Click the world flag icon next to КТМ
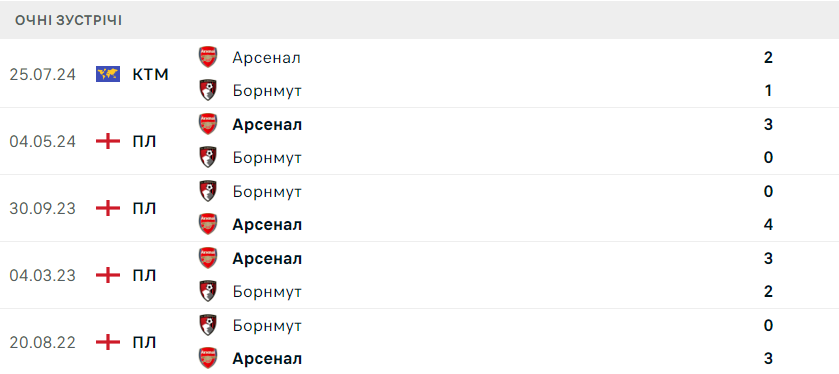 (108, 74)
